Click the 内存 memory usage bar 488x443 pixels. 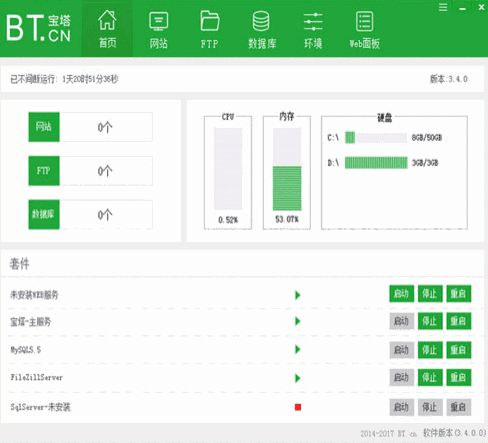287,169
